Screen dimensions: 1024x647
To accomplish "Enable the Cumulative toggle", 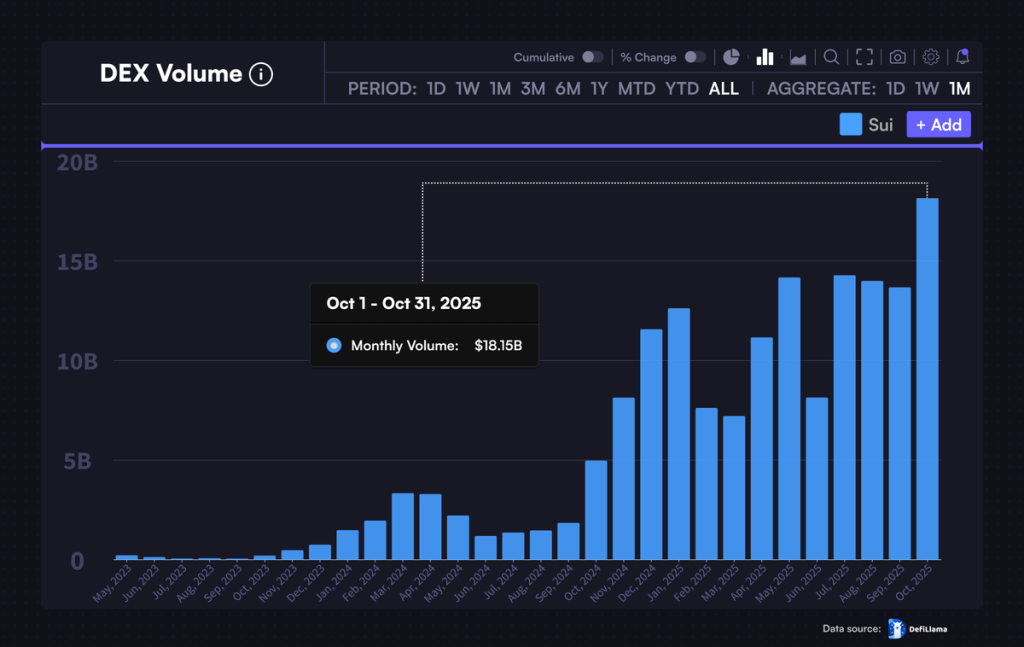I will pos(592,57).
